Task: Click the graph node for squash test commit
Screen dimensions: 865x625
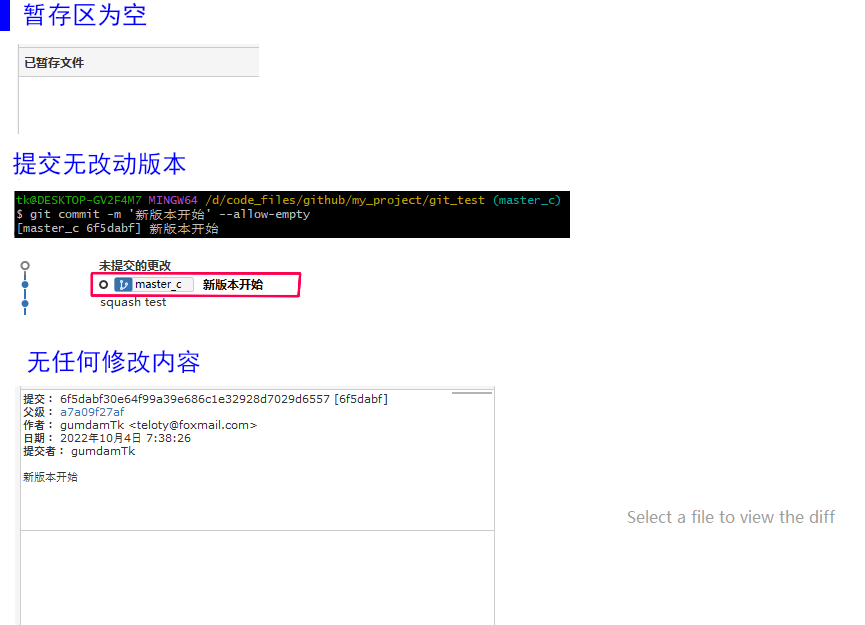Action: pos(25,303)
